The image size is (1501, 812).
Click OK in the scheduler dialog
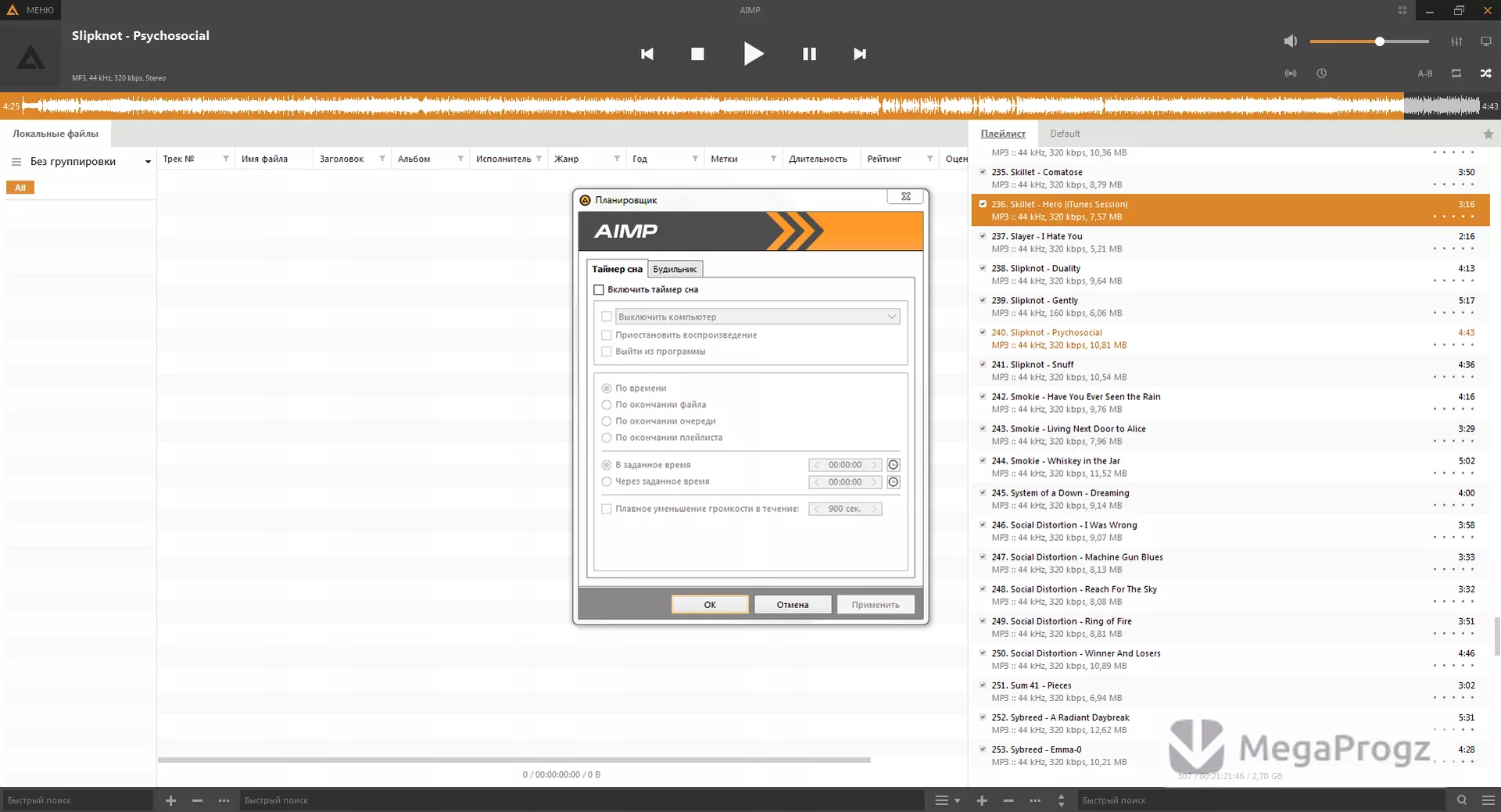710,605
